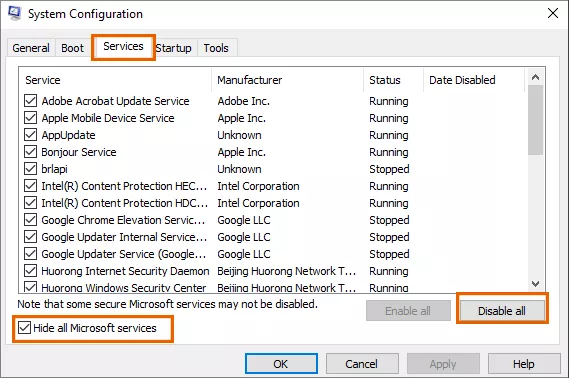
Task: Uncheck Intel(R) Content Protection HDC checkbox
Action: coord(30,203)
